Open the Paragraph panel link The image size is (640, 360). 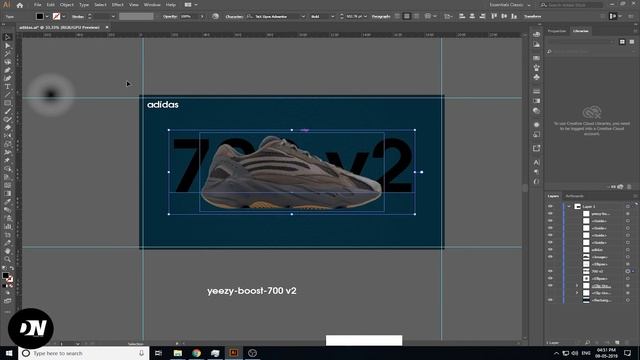coord(381,16)
